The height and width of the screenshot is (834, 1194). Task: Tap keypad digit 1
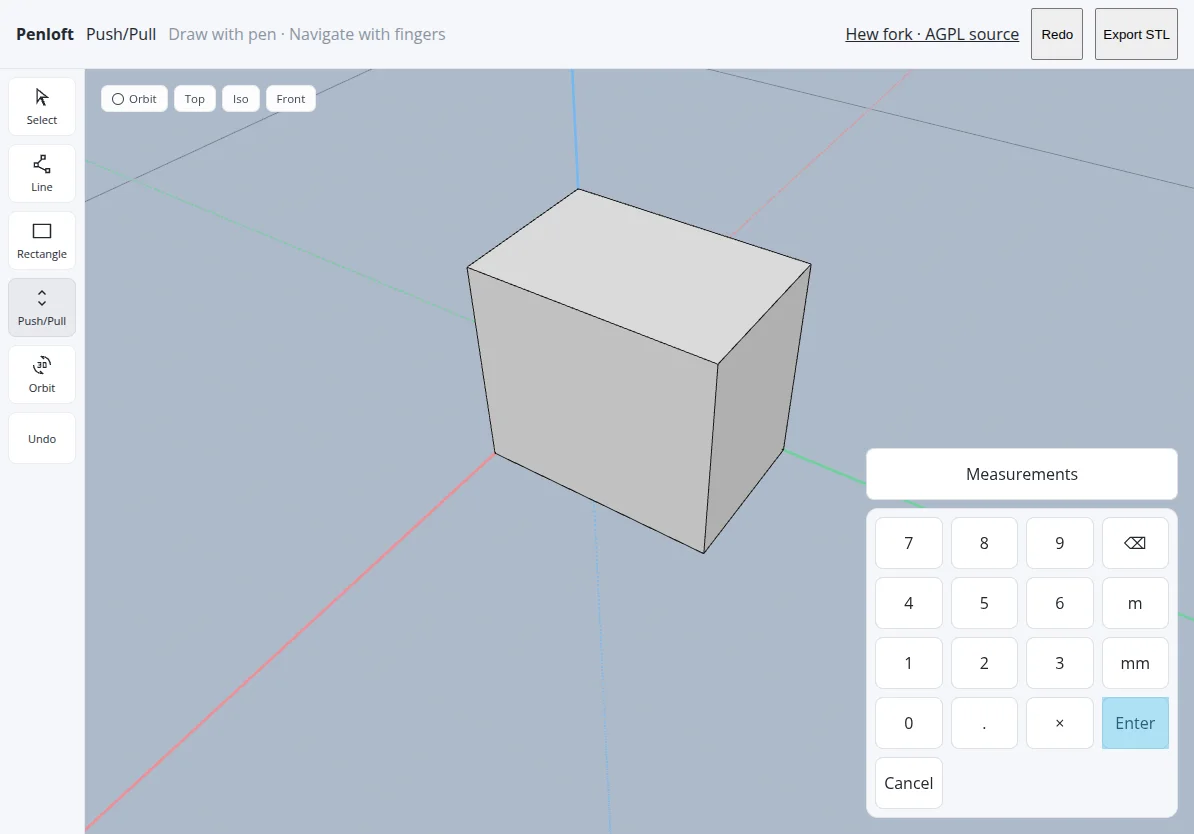[908, 663]
